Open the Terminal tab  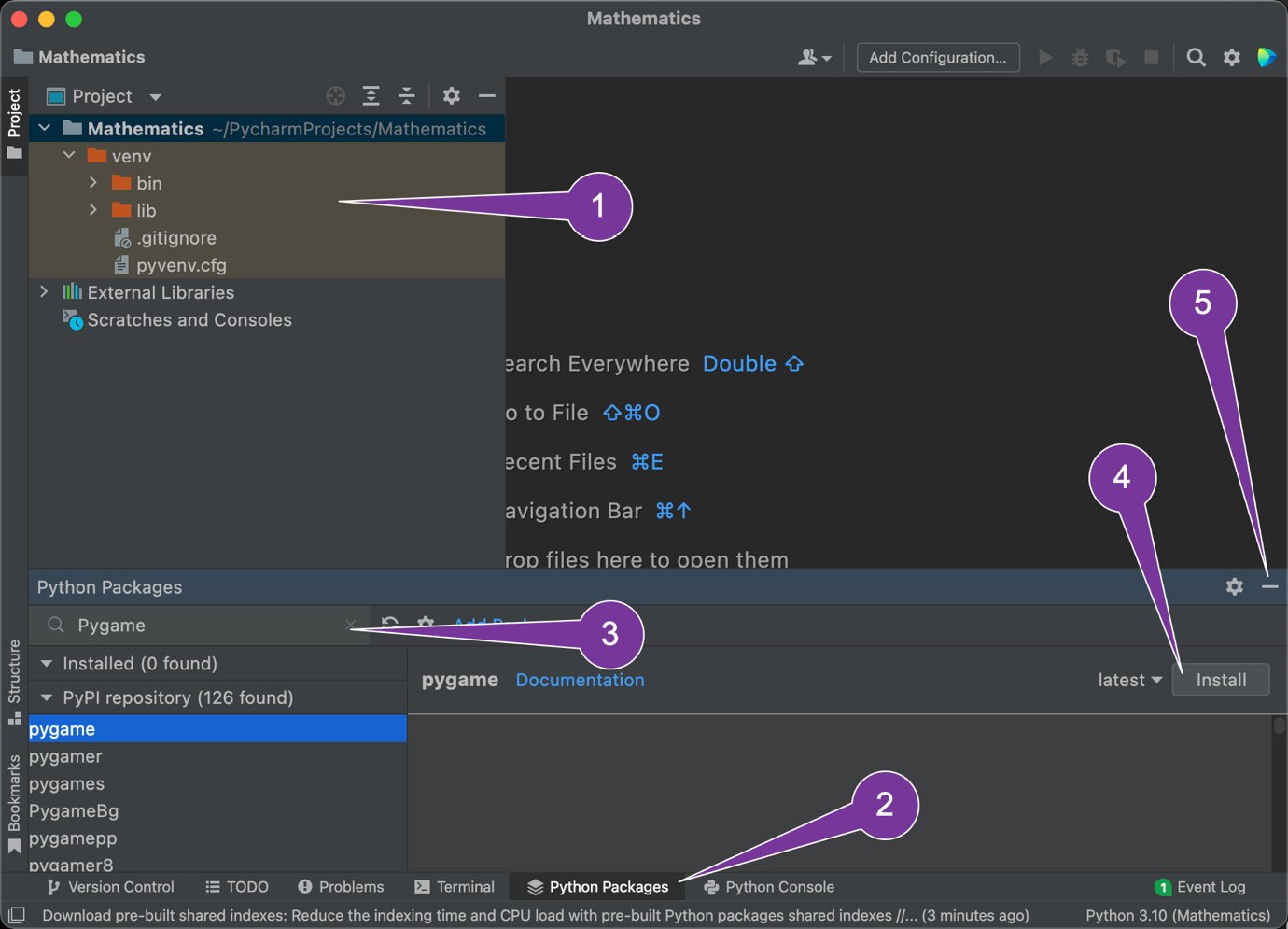[455, 887]
